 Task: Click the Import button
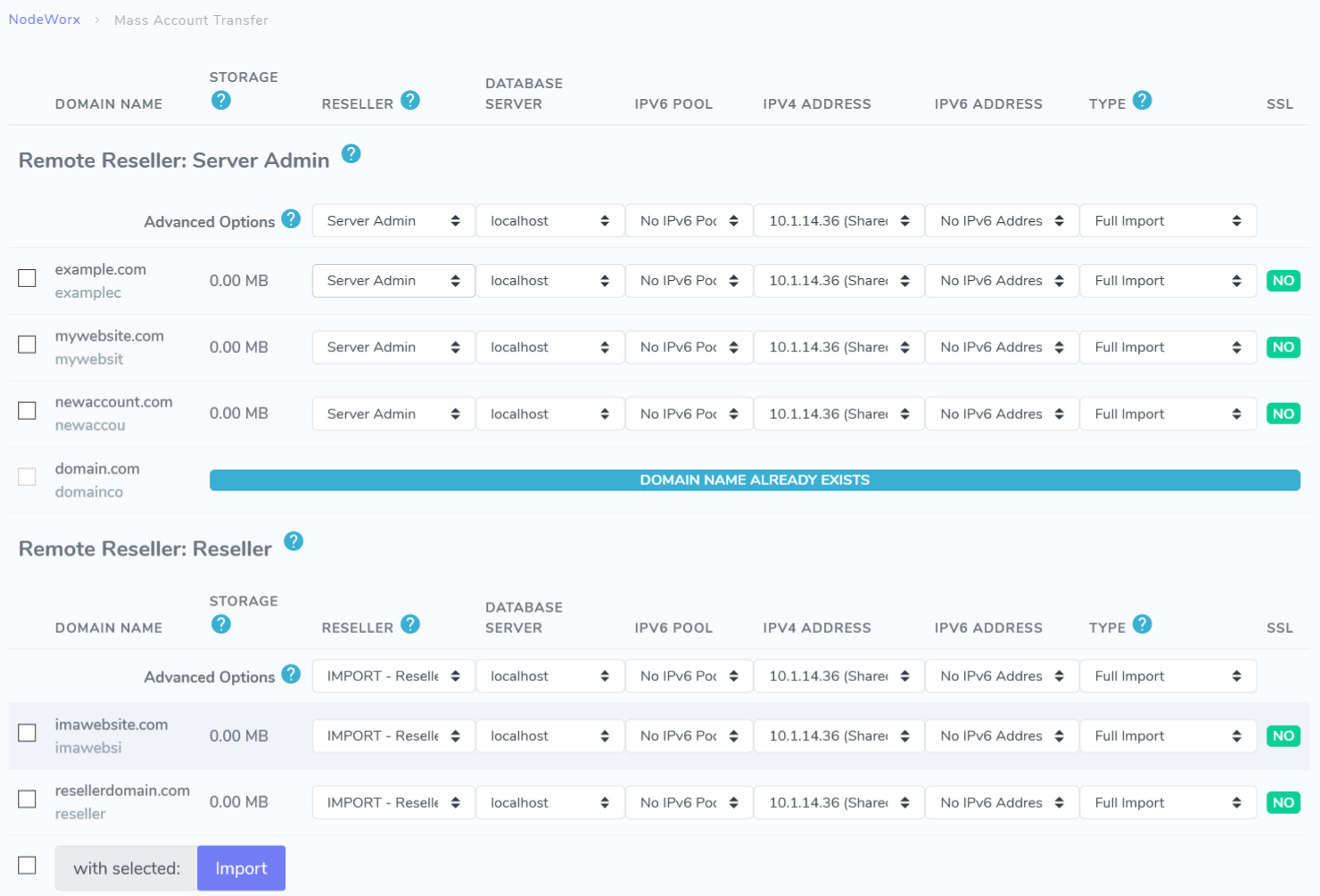coord(241,867)
